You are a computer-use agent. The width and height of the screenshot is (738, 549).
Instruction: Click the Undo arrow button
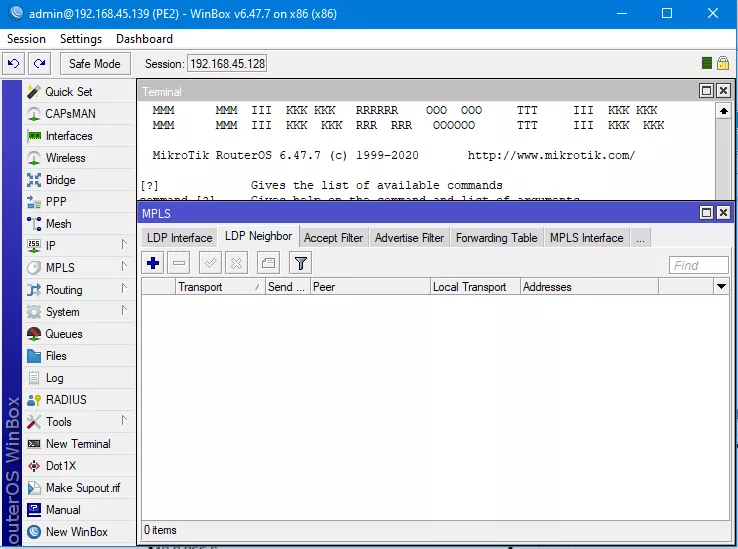pos(14,64)
